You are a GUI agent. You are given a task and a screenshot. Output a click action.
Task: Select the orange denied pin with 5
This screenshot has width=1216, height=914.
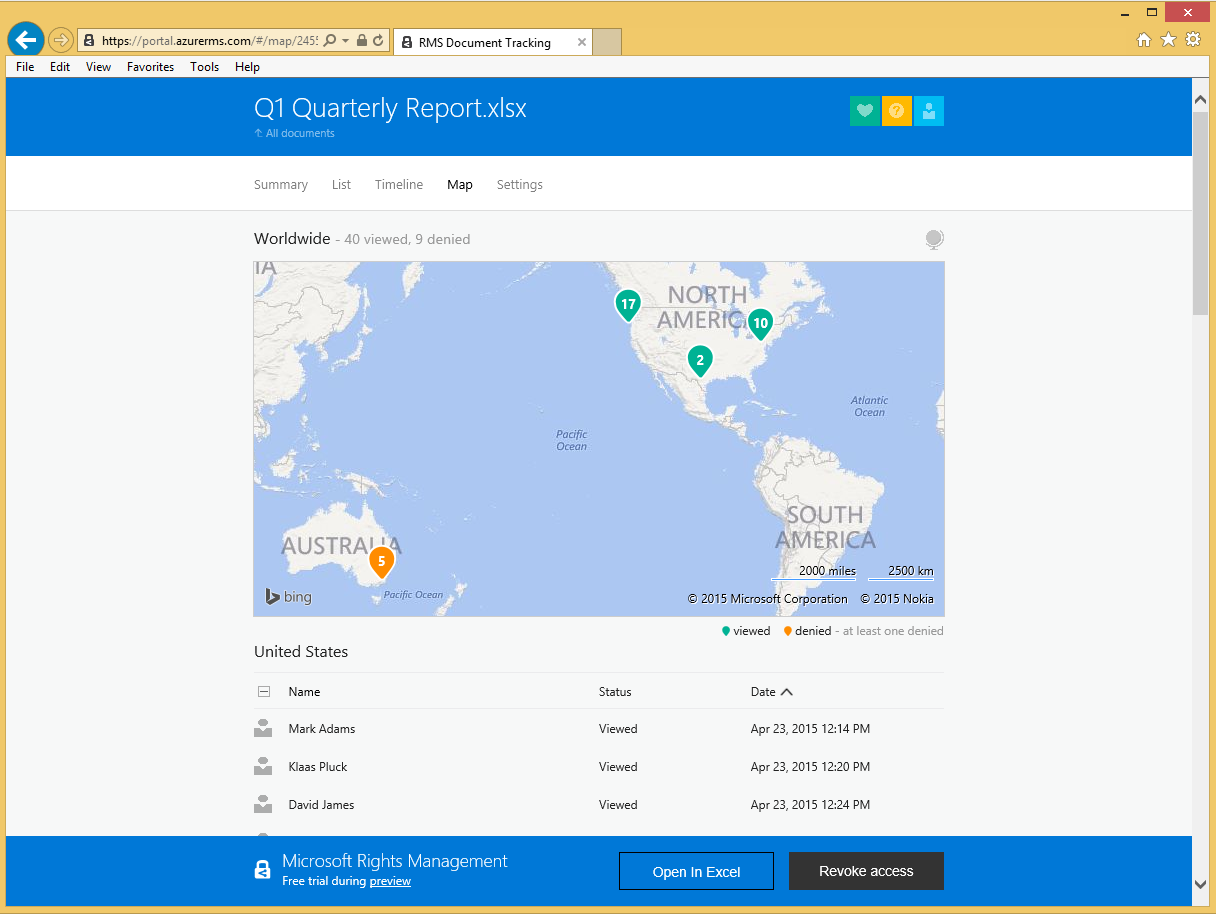(x=381, y=563)
